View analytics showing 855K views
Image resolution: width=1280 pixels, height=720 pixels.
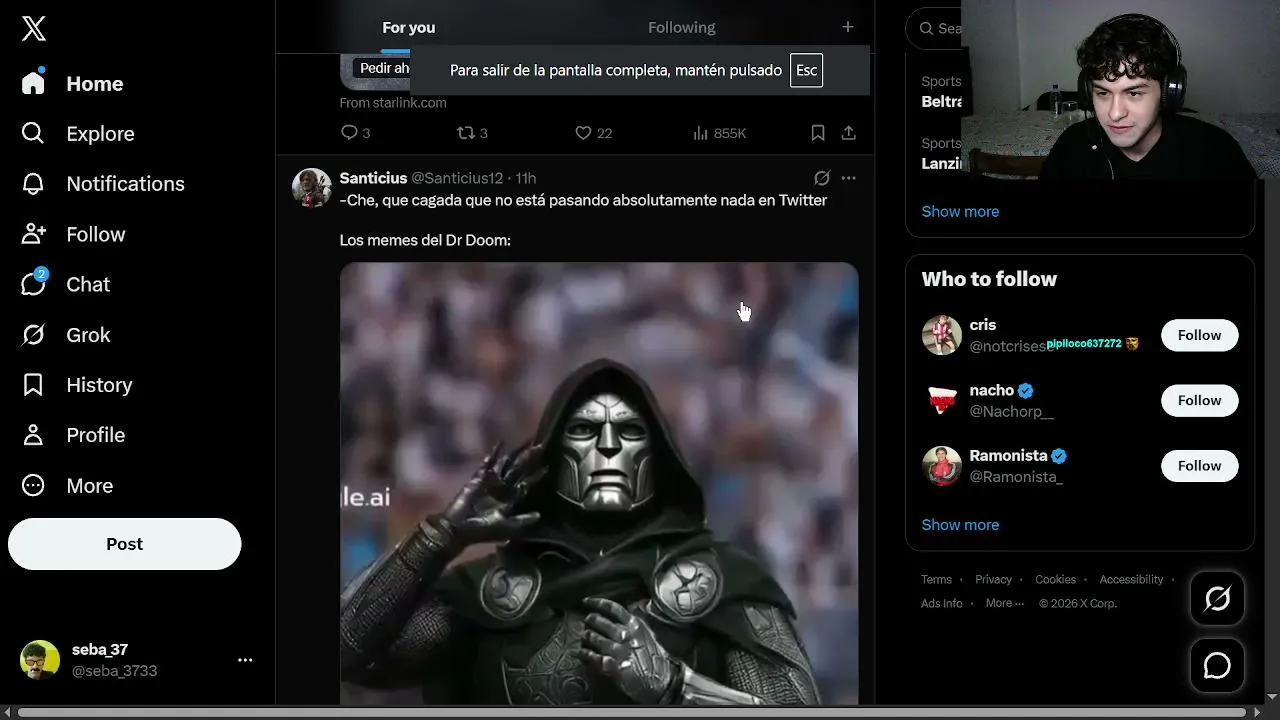[x=719, y=133]
